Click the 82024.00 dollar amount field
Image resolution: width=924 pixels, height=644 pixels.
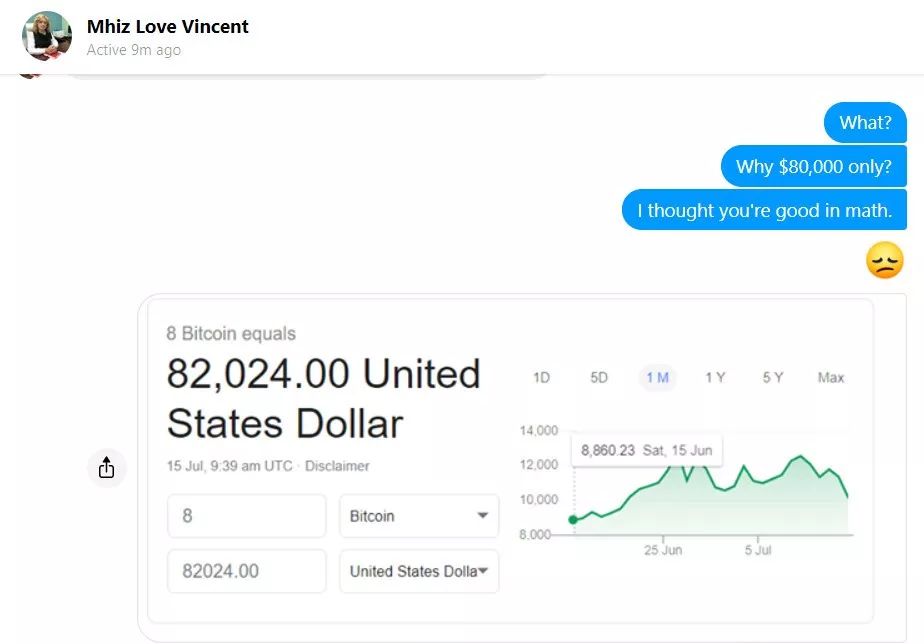(246, 571)
